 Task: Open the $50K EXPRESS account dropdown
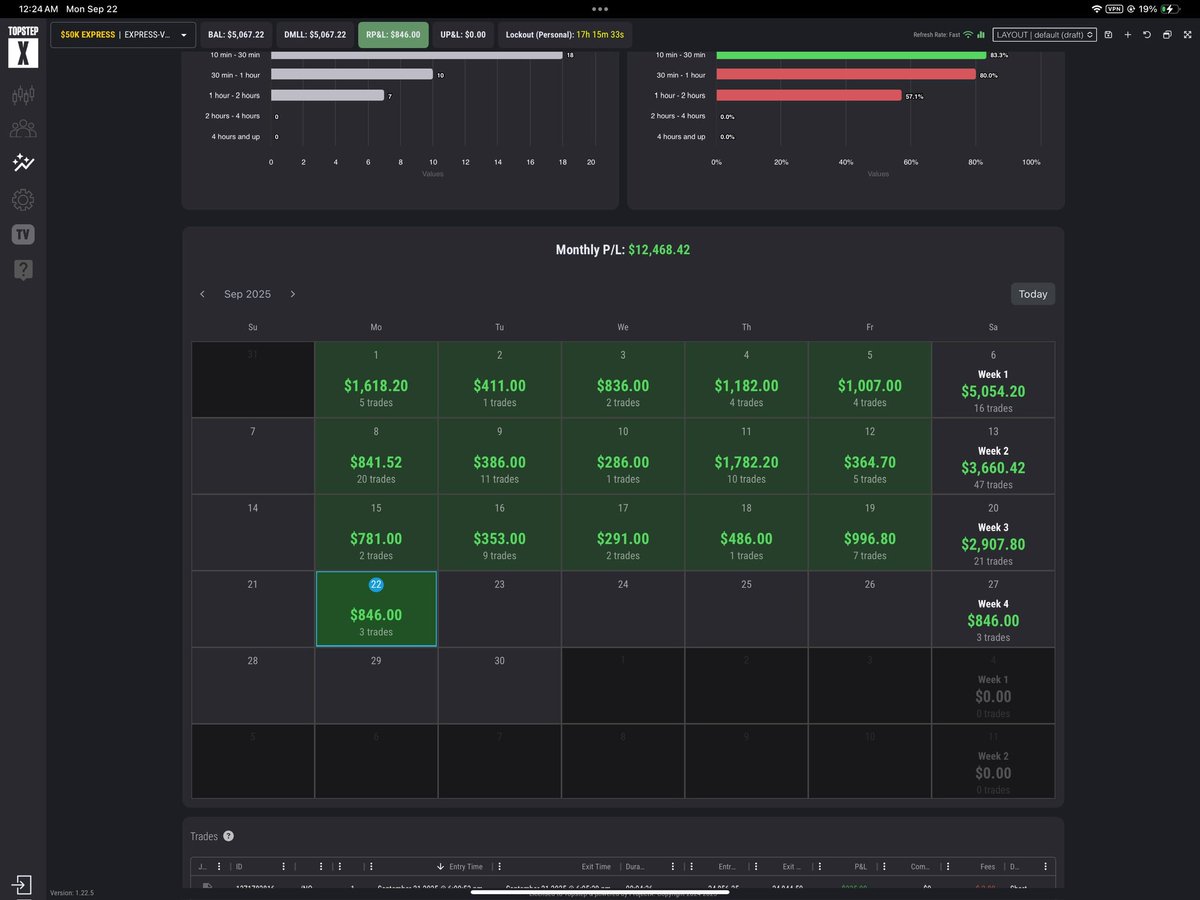122,35
